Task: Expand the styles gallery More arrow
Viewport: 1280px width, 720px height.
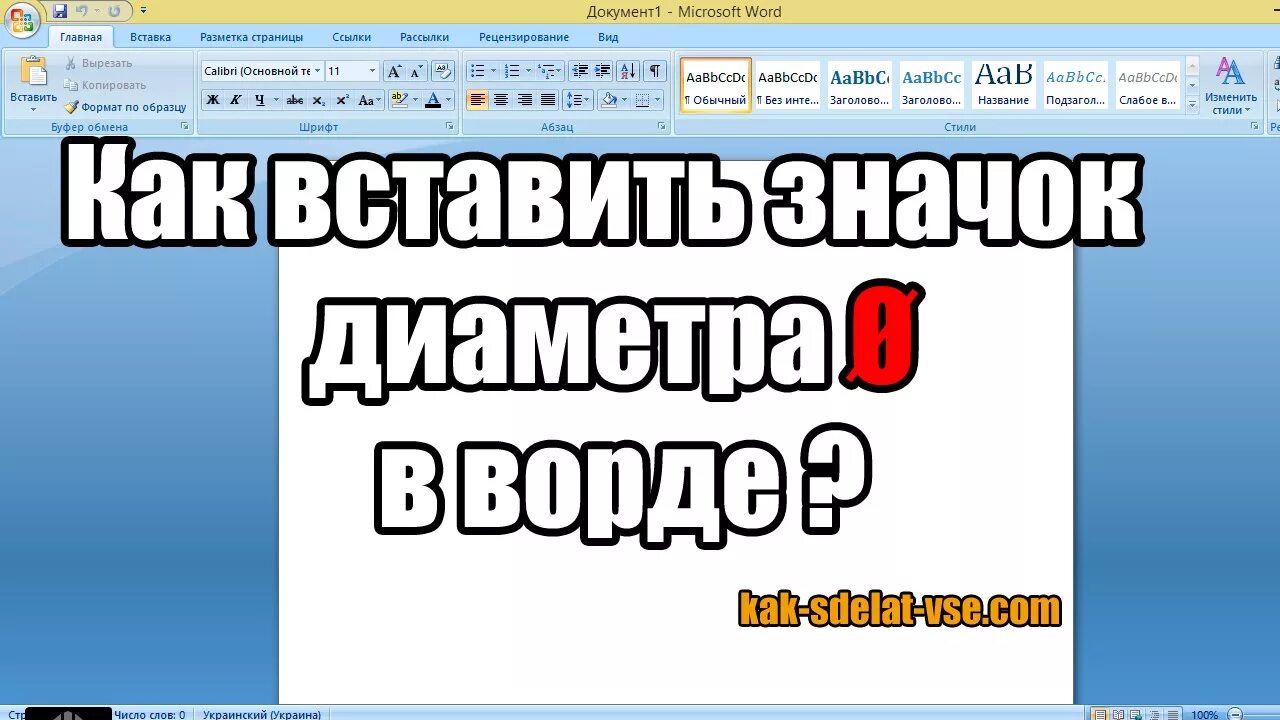Action: [x=1191, y=105]
